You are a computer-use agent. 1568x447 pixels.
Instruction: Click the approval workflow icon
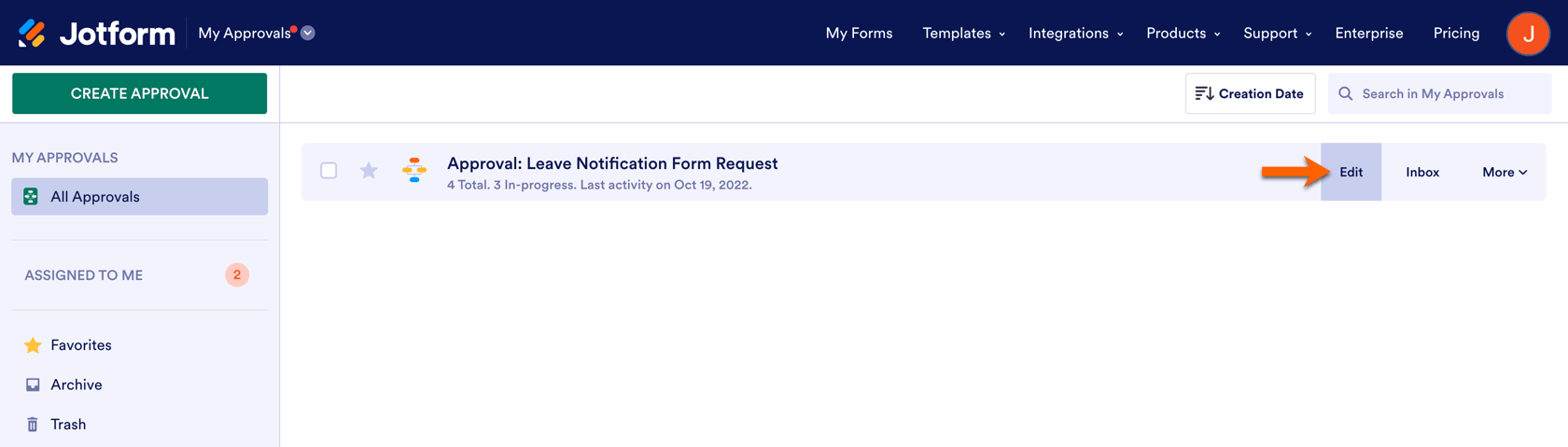(414, 170)
